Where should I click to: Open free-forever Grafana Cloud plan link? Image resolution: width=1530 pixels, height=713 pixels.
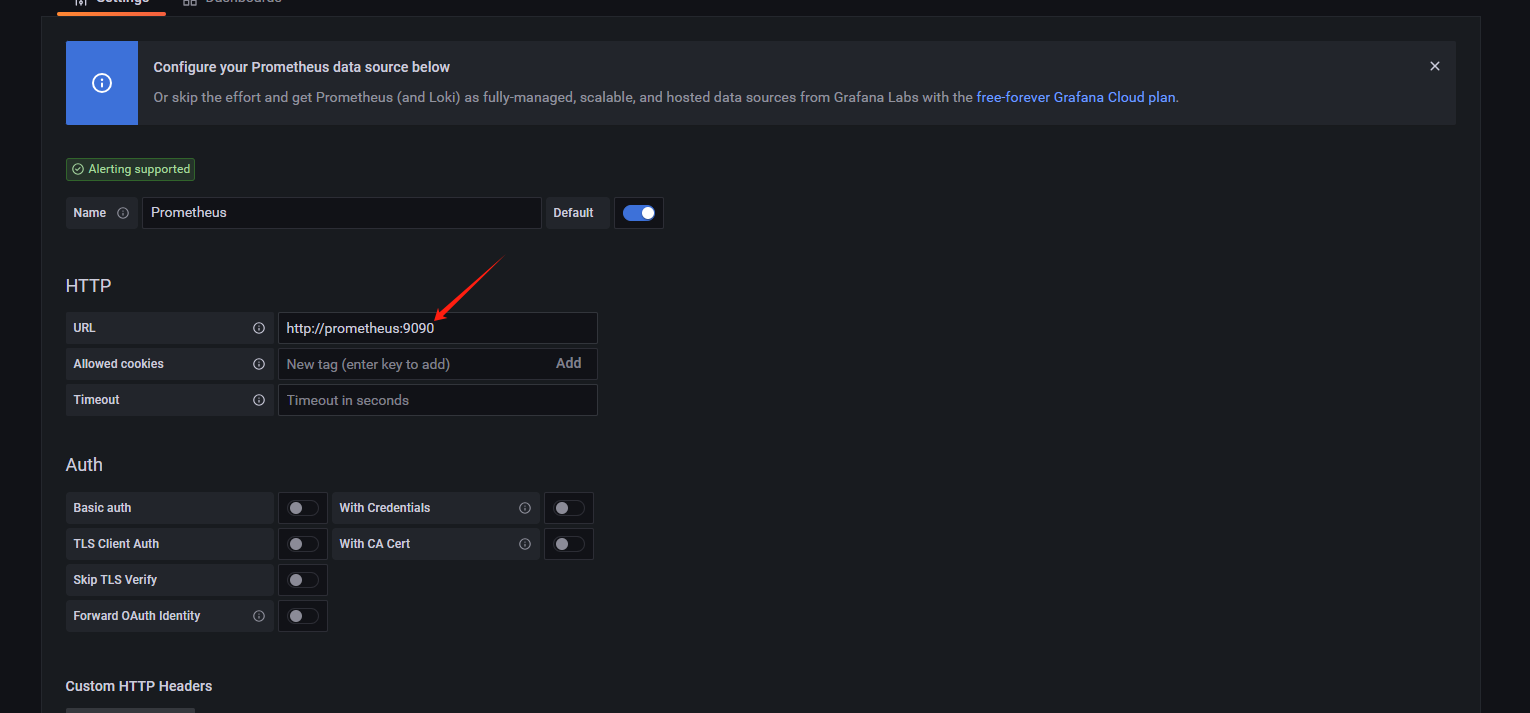[x=1076, y=98]
